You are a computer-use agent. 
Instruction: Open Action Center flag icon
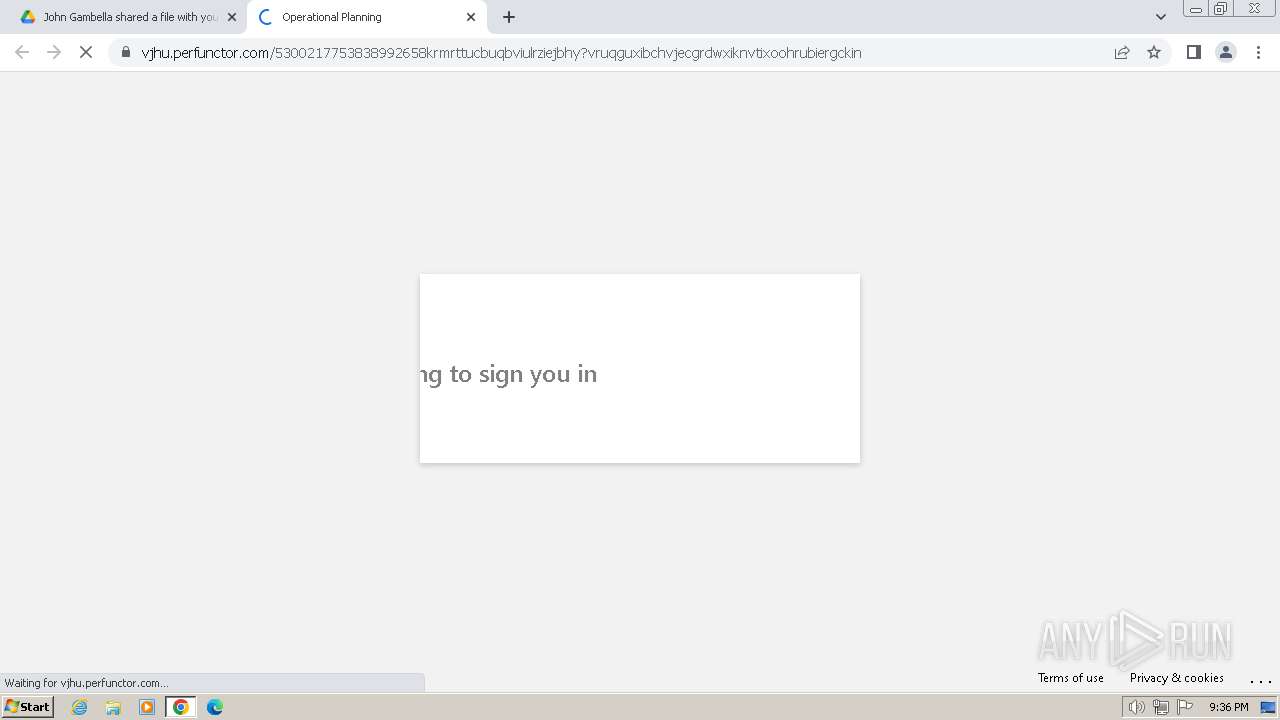[x=1185, y=707]
